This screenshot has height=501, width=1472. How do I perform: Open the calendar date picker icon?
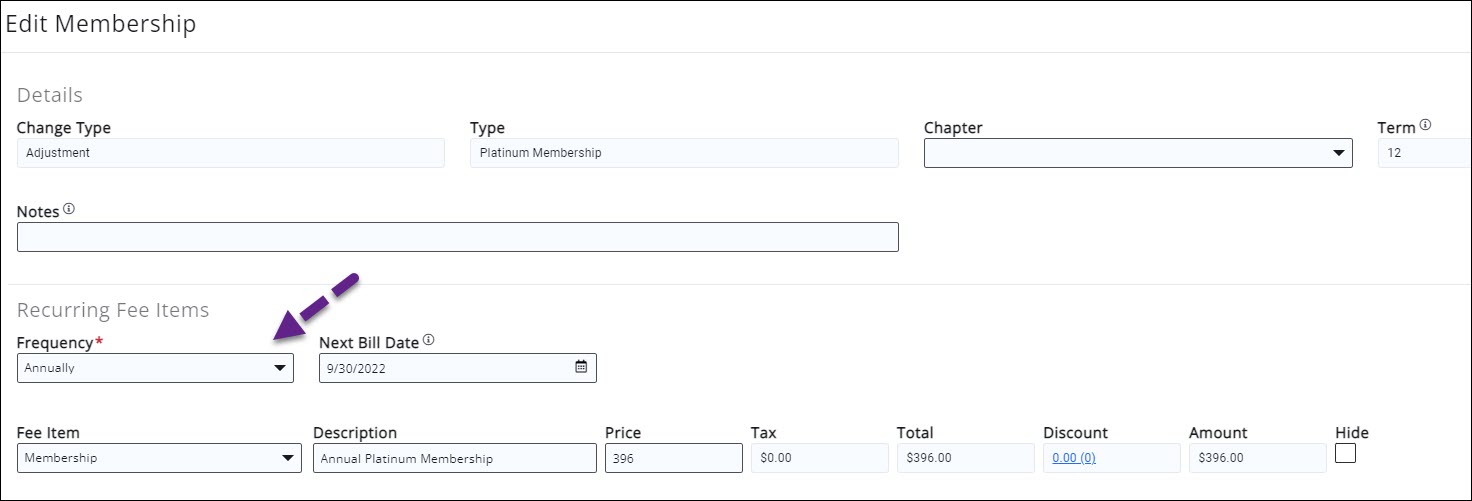point(581,367)
